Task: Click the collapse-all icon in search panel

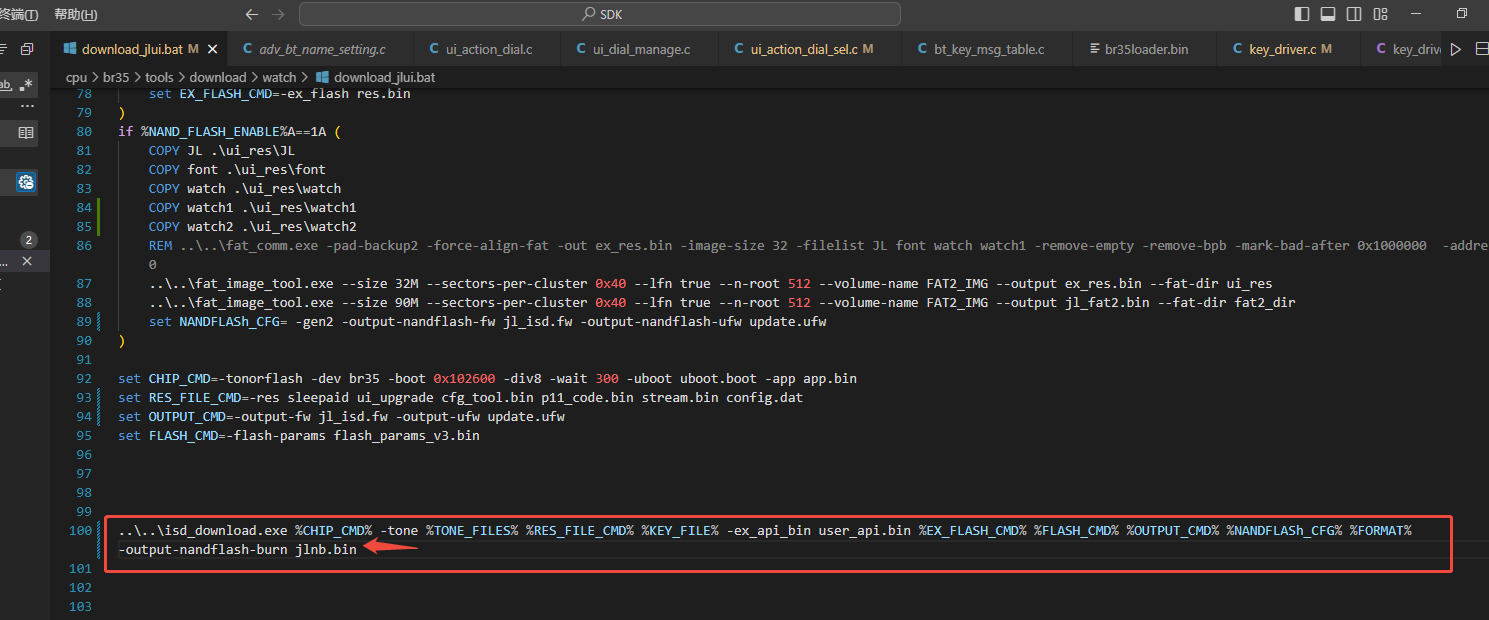Action: click(27, 49)
